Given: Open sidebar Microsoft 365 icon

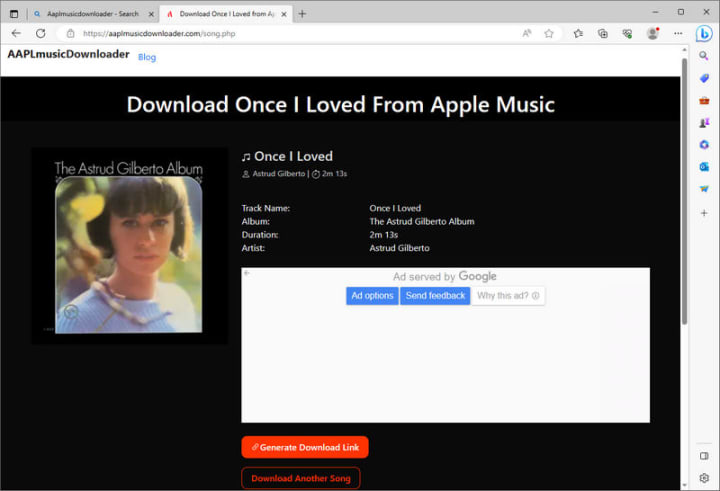Looking at the screenshot, I should [x=704, y=145].
